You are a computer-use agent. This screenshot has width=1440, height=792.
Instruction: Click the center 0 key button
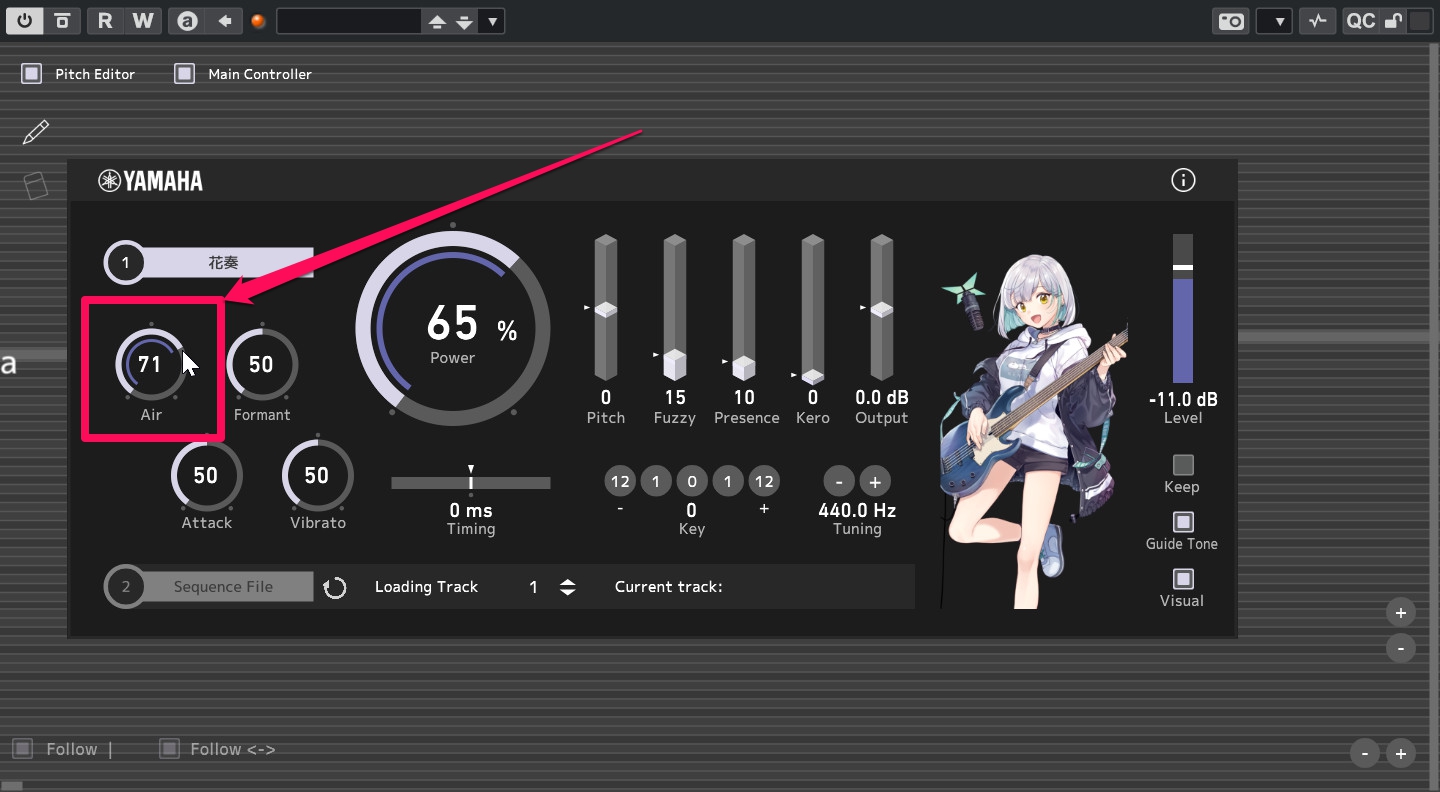(692, 482)
